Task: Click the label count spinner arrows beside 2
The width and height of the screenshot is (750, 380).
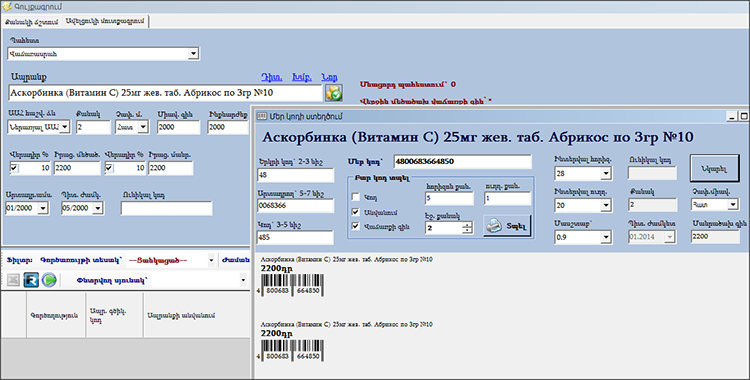Action: click(x=467, y=228)
